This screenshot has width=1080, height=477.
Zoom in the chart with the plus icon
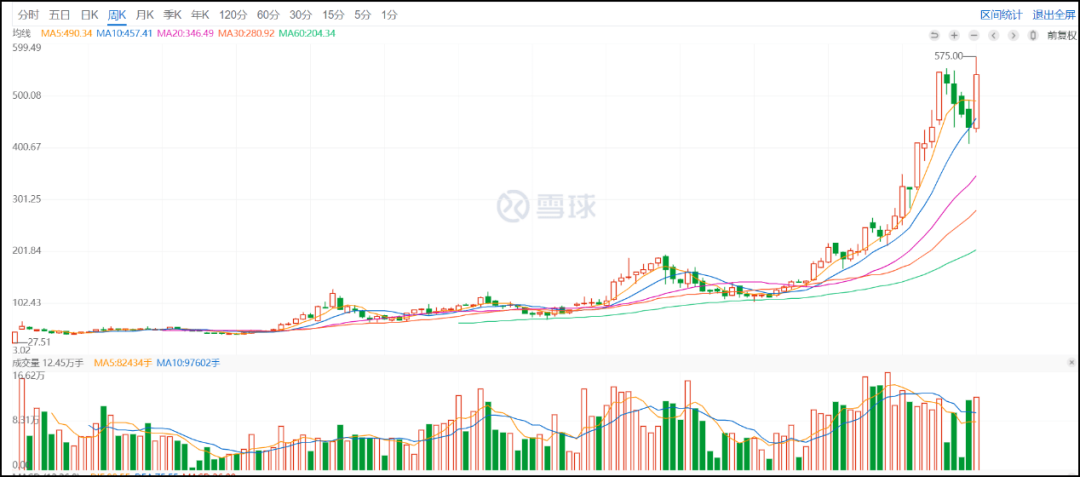coord(954,35)
